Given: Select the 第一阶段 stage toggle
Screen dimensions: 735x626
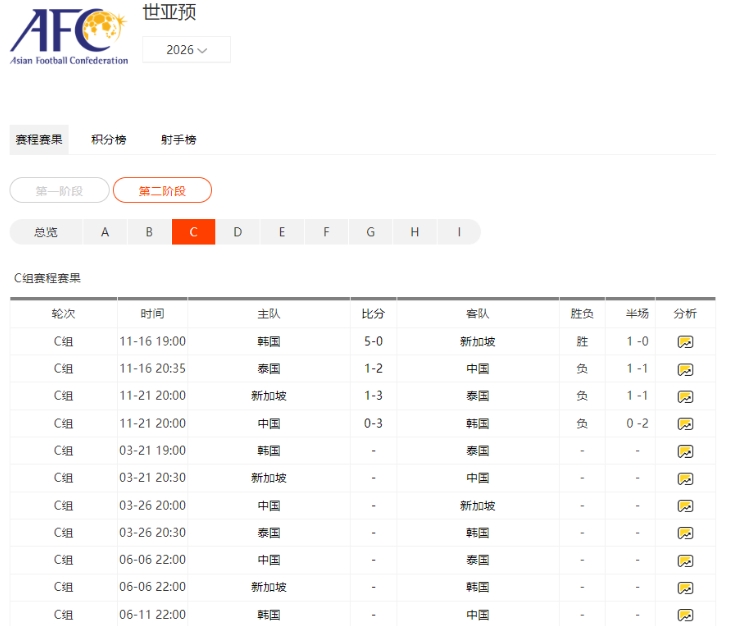Looking at the screenshot, I should 59,191.
